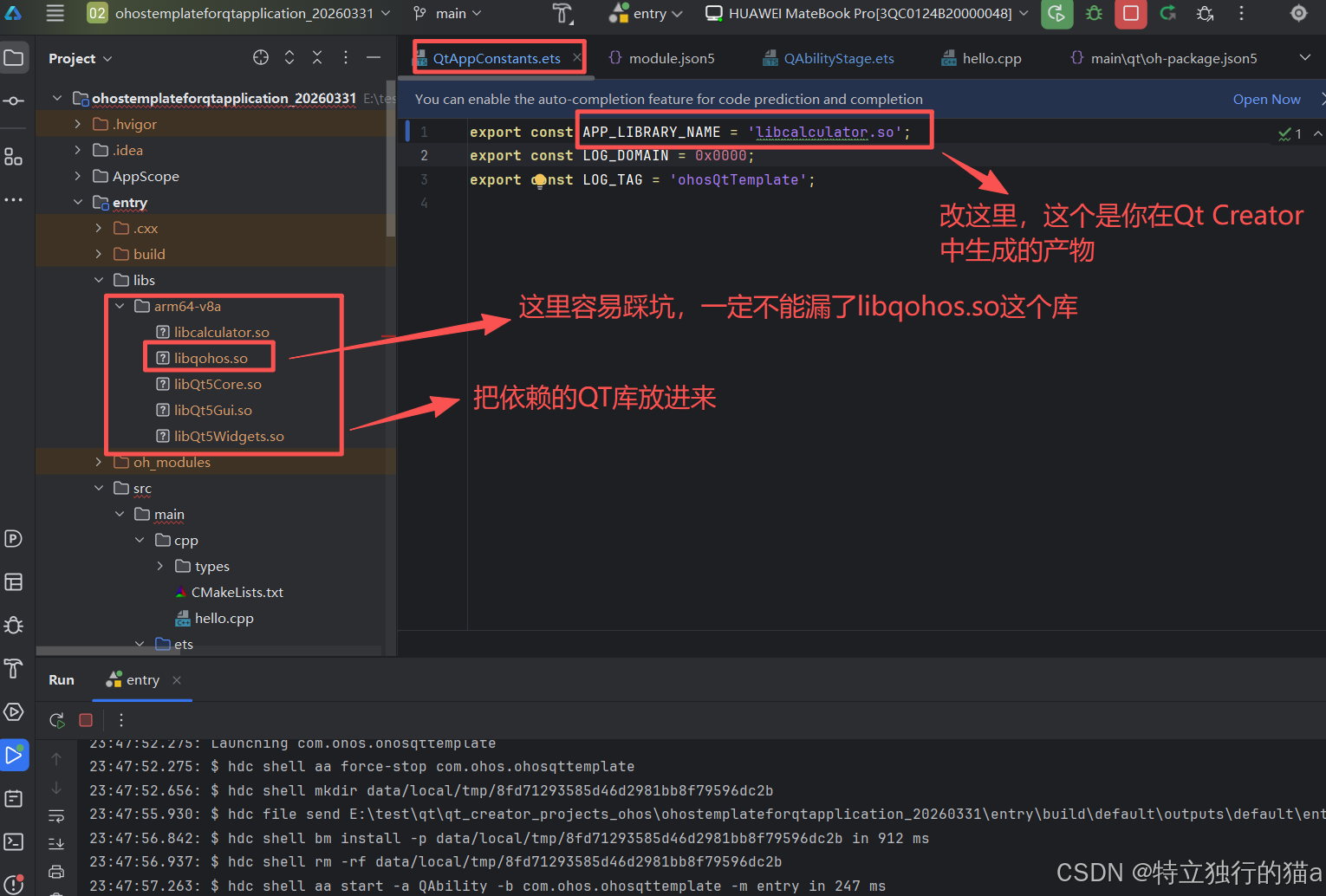Collapse the libs folder

99,280
